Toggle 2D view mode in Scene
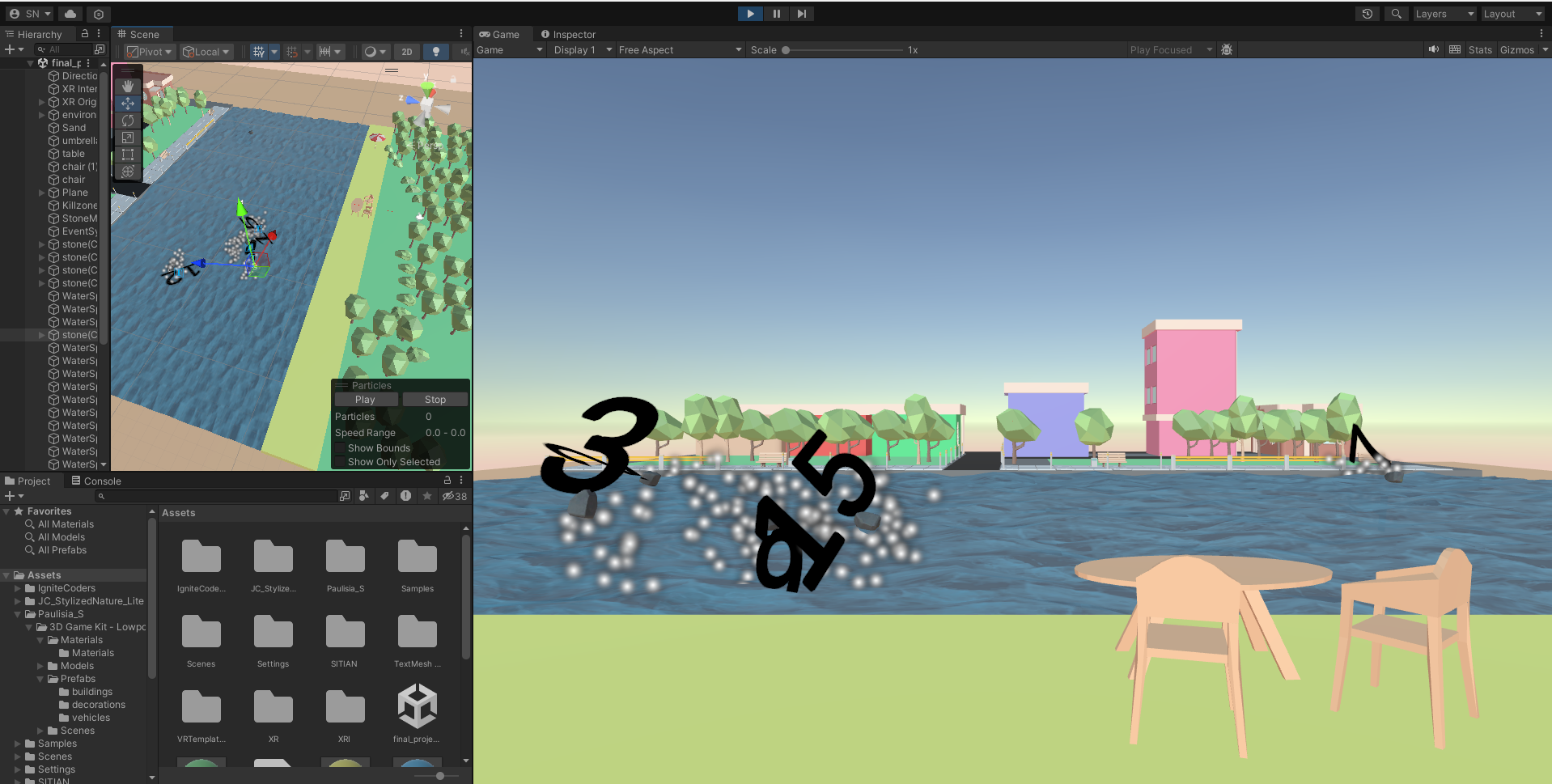Screen dimensions: 1552x784 (407, 52)
